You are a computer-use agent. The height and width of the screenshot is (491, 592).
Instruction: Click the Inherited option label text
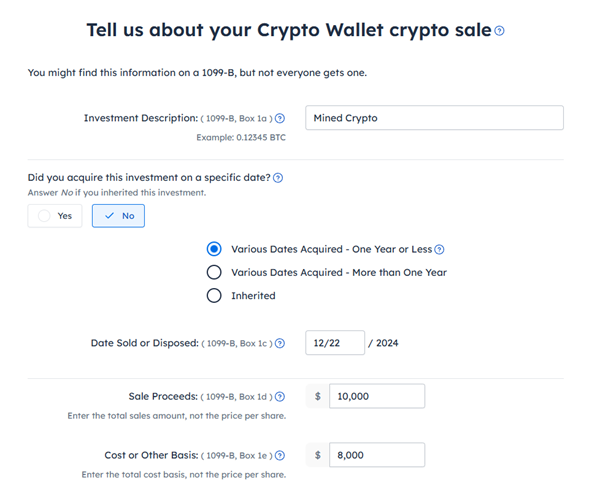(x=253, y=296)
